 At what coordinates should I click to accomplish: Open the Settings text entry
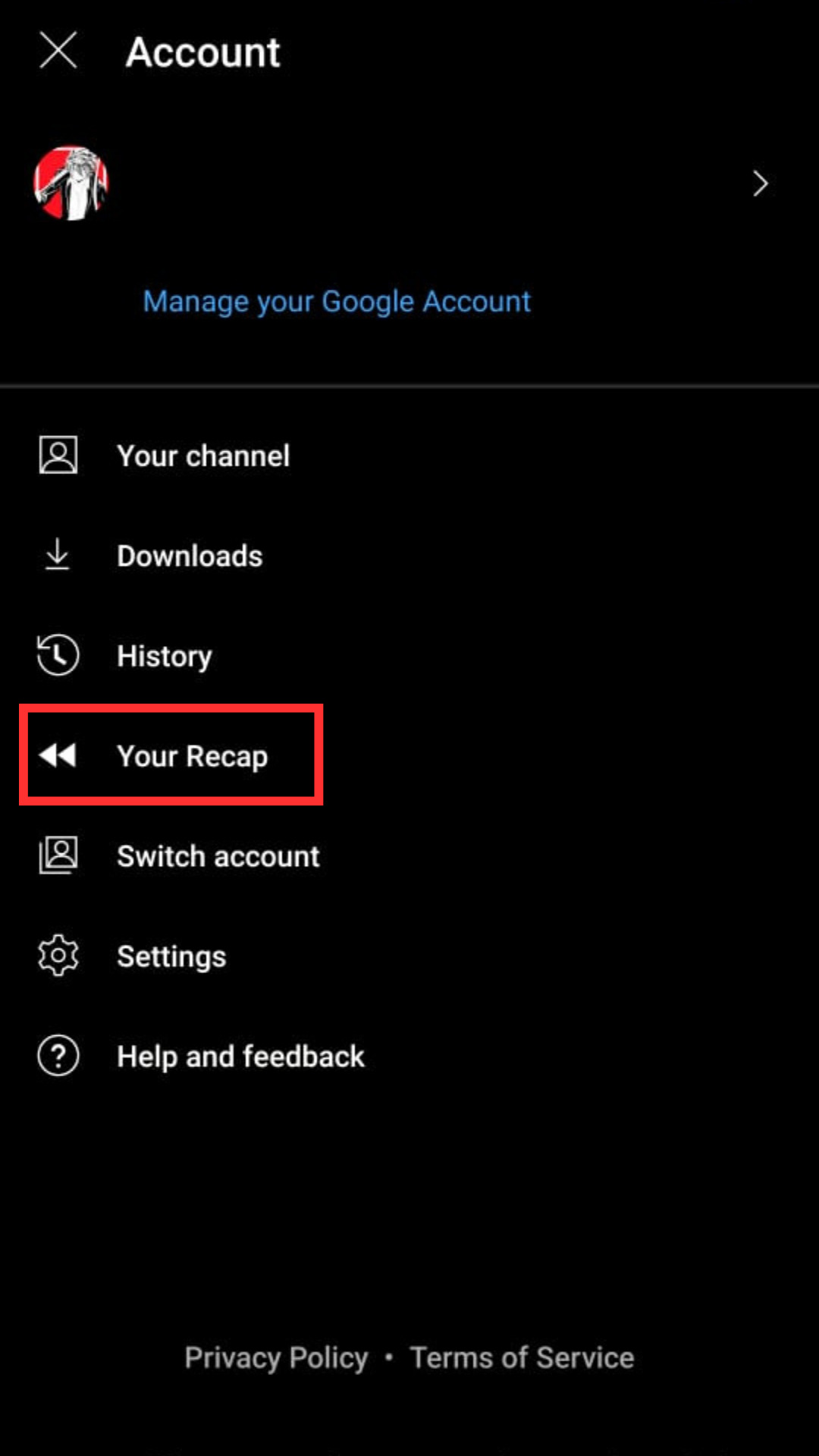click(x=171, y=957)
